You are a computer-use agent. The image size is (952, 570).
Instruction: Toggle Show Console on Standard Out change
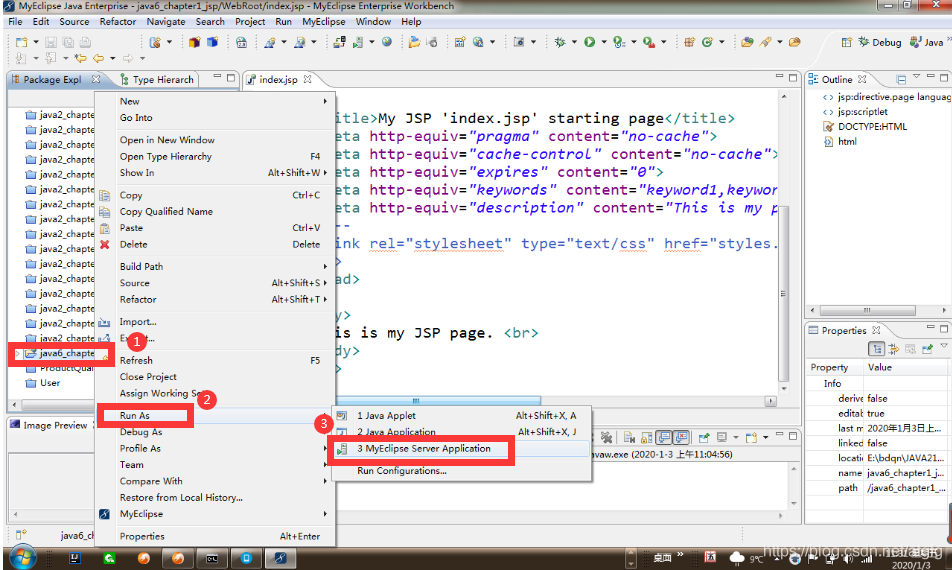tap(662, 438)
